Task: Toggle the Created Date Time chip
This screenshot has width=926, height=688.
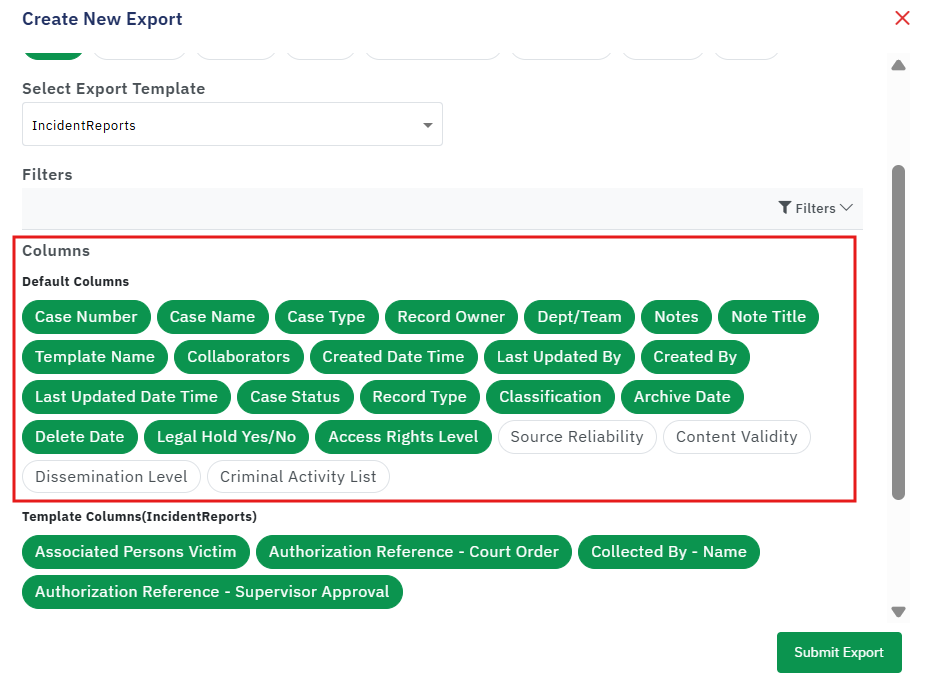Action: 393,357
